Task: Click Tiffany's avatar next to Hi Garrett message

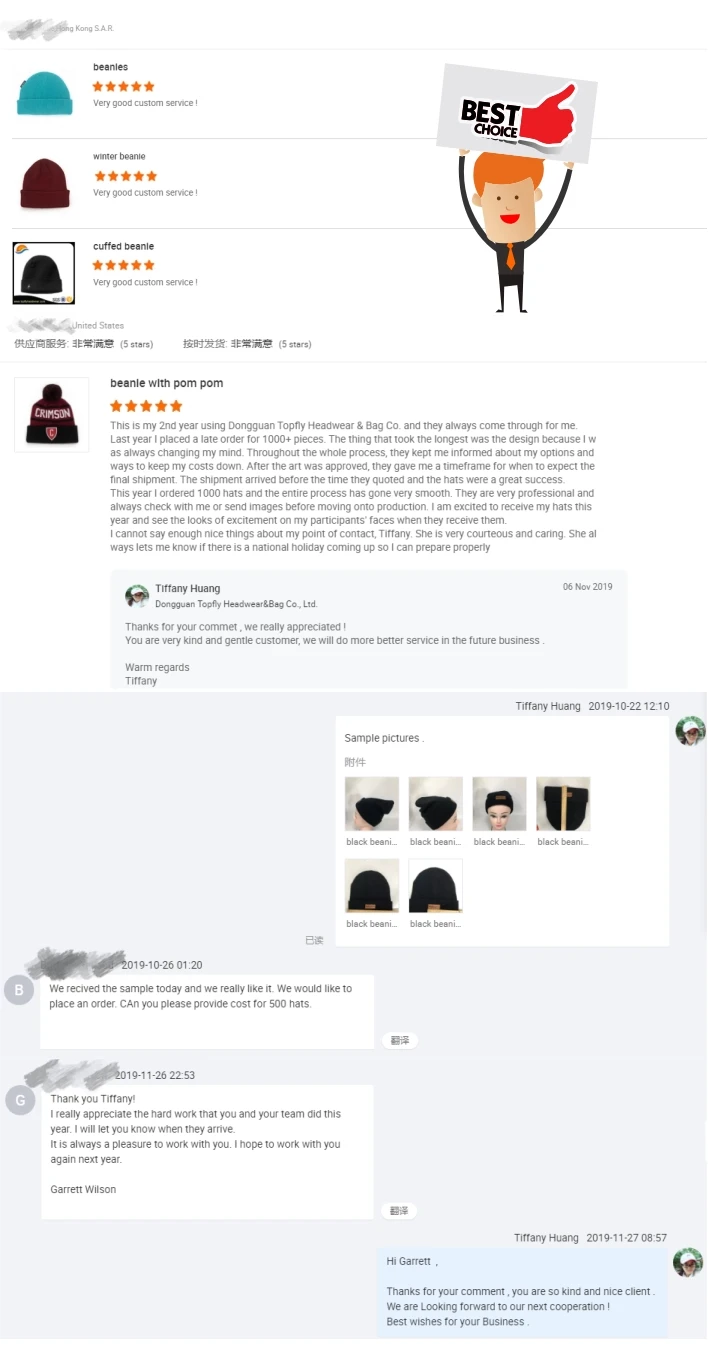Action: (x=688, y=1262)
